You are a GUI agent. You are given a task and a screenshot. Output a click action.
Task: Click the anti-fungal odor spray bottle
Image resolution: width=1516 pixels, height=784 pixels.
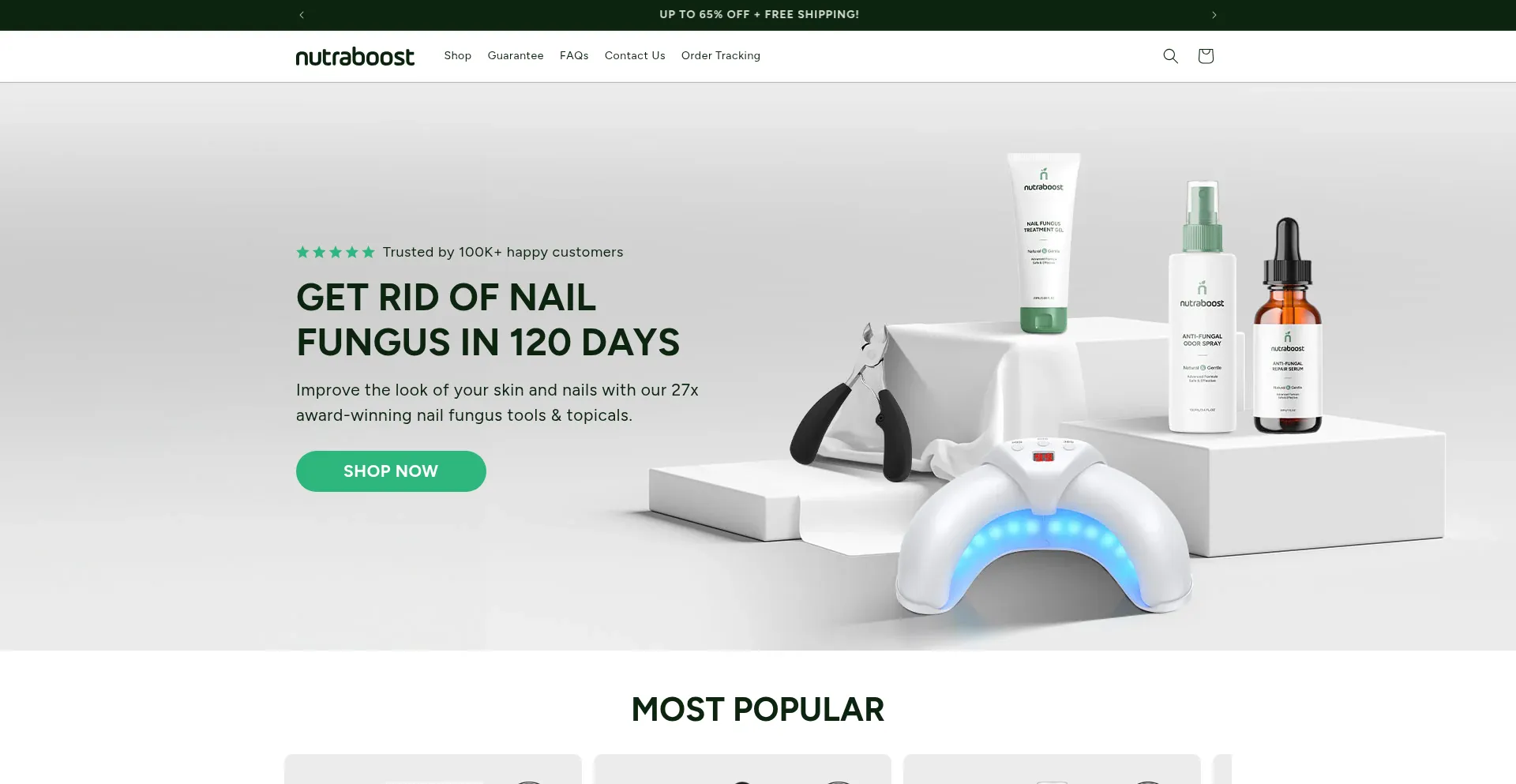pos(1202,307)
